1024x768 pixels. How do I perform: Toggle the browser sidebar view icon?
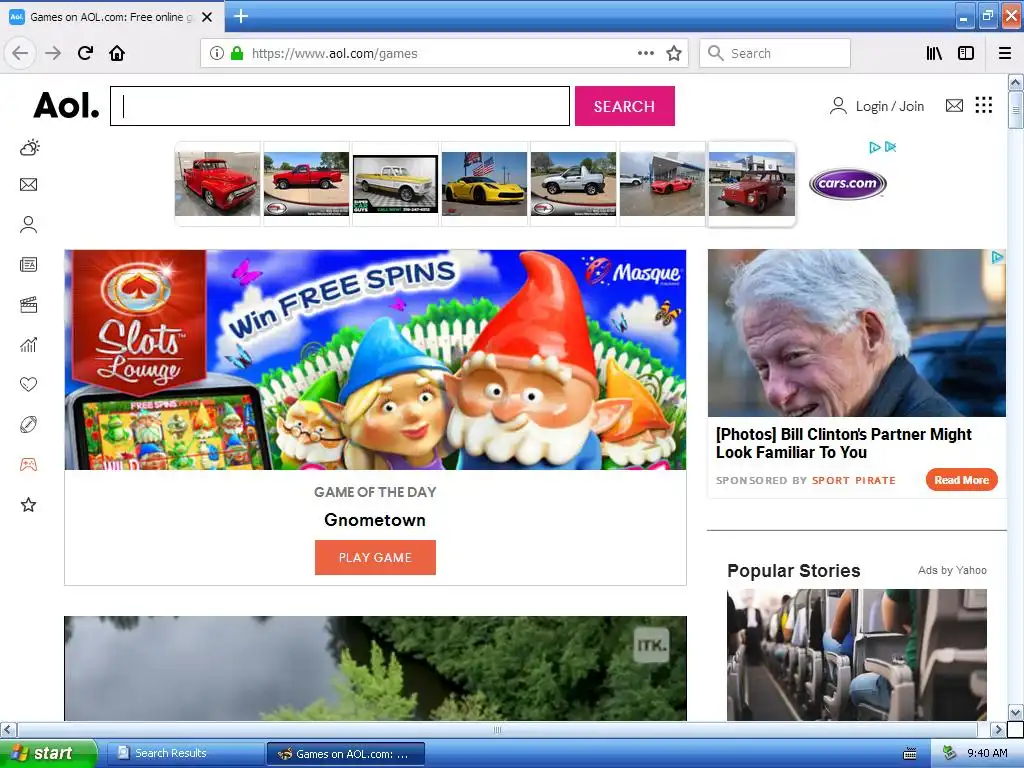[x=966, y=53]
